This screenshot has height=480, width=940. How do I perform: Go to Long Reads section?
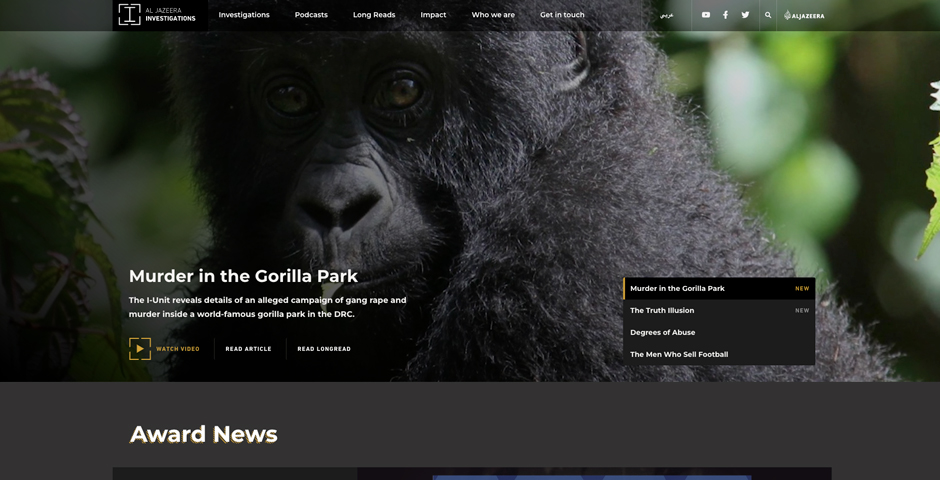(374, 15)
